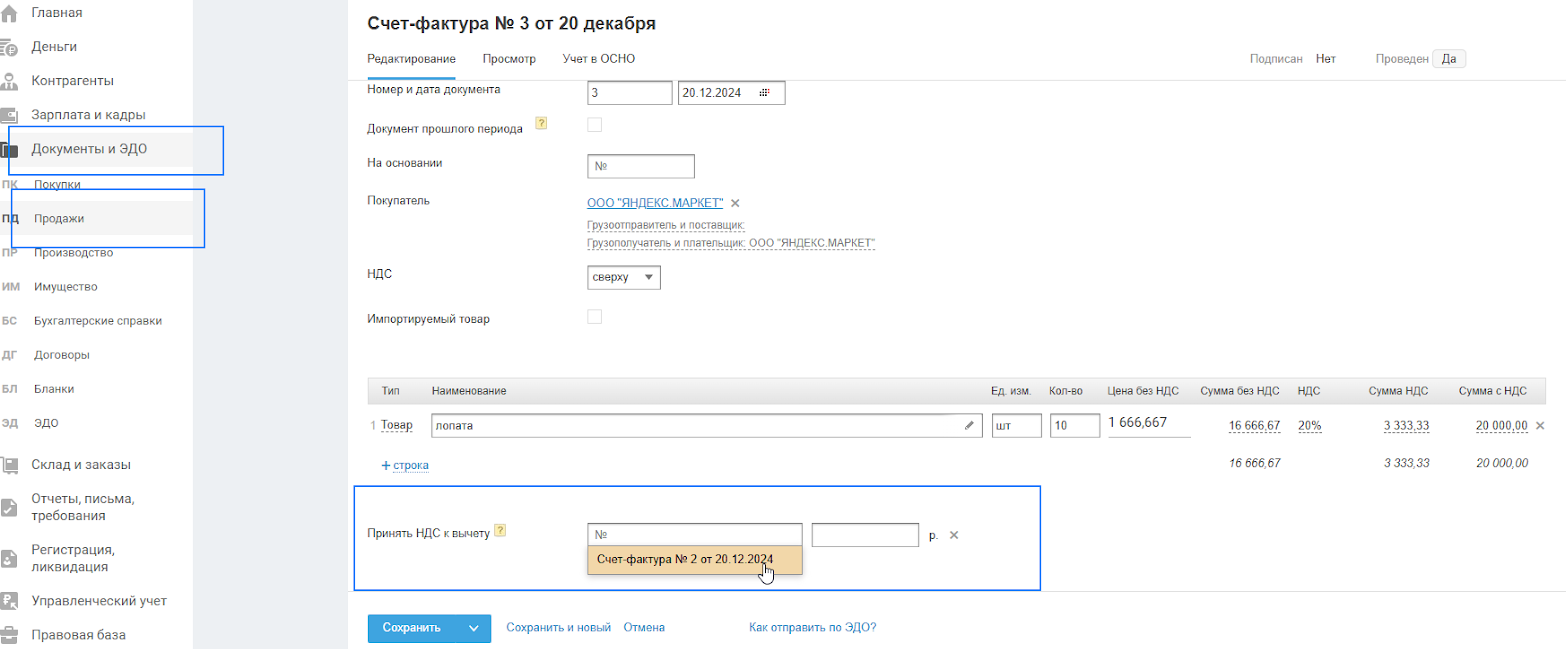Screen dimensions: 1566x649
Task: Open the help hint next to Документ прошлого периода
Action: (541, 123)
